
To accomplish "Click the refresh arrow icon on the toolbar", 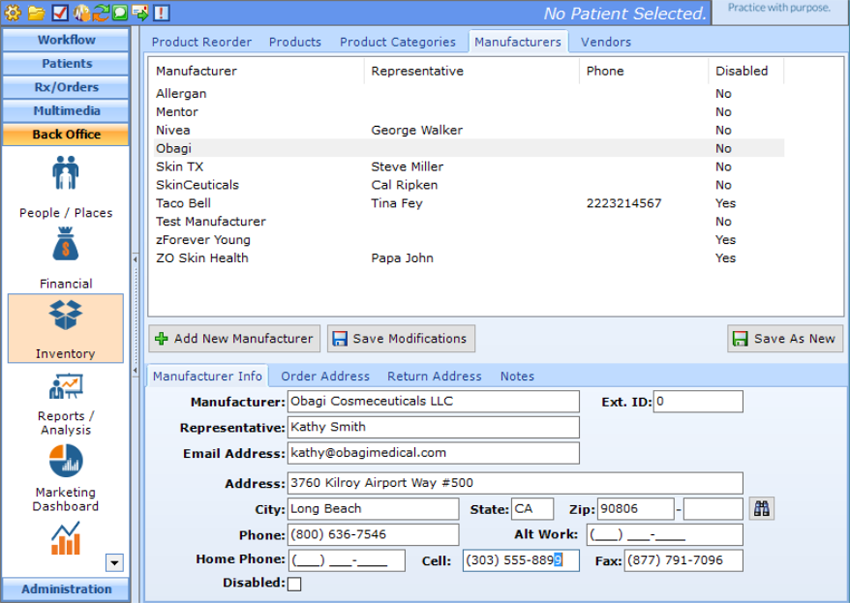I will (x=100, y=13).
